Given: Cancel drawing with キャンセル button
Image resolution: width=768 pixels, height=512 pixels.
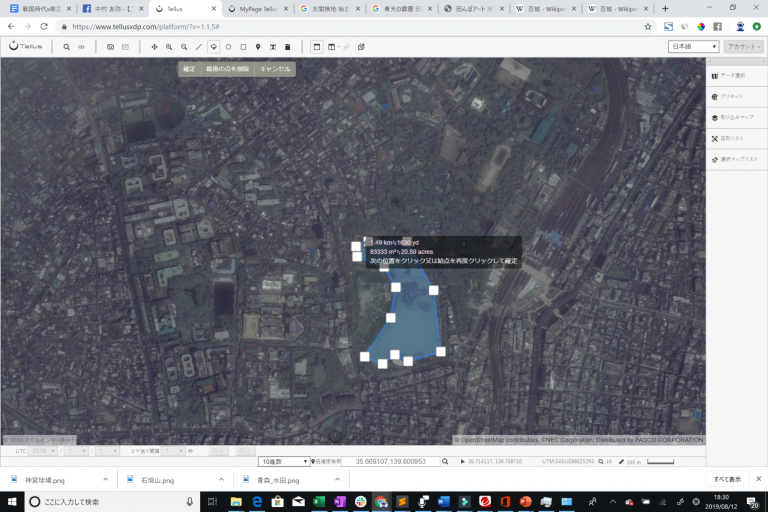Looking at the screenshot, I should point(275,69).
